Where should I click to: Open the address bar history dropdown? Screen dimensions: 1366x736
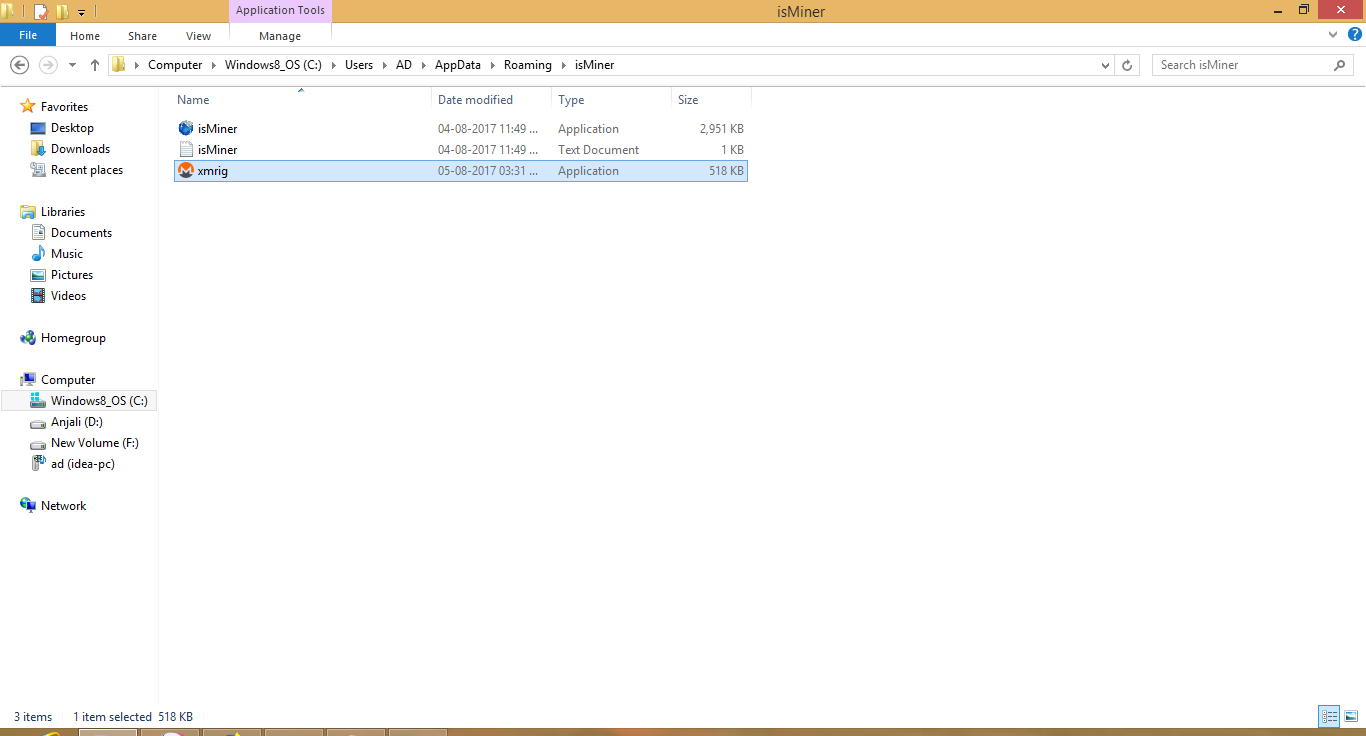tap(1105, 65)
